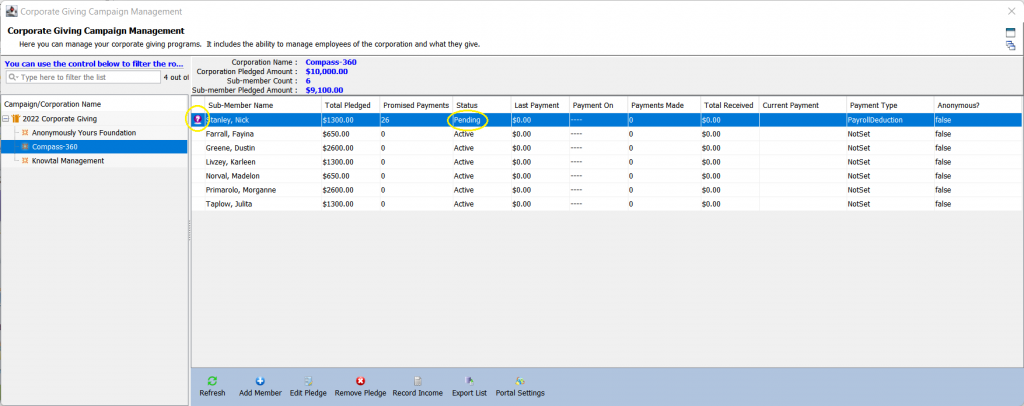The height and width of the screenshot is (406, 1024).
Task: Select the Livzey, Karleen row
Action: (607, 162)
